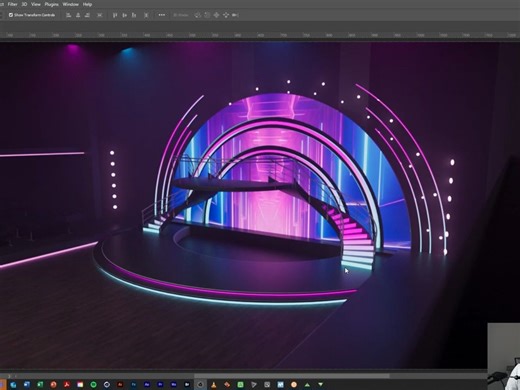Open the Plugins menu
The width and height of the screenshot is (520, 390).
(52, 4)
